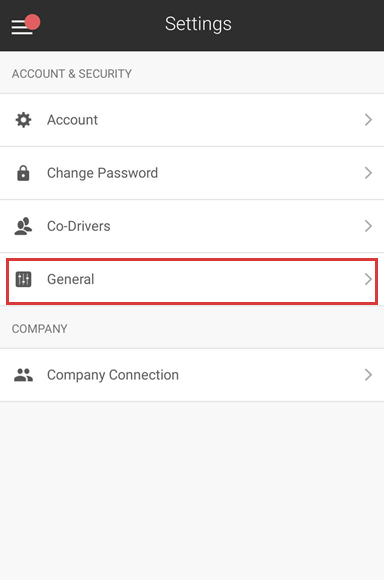Open General settings
The height and width of the screenshot is (580, 385).
click(x=192, y=281)
